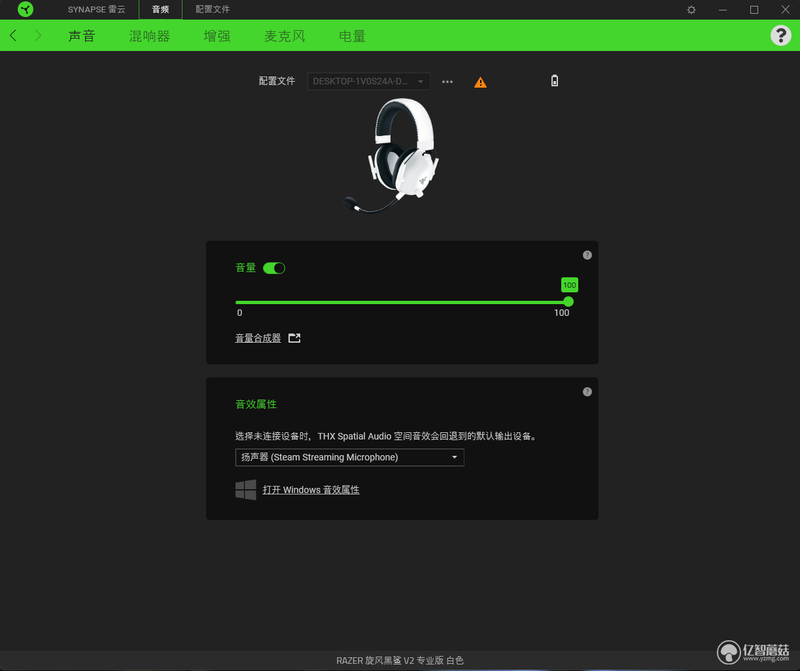Open the 电量 sub-tab
This screenshot has height=671, width=800.
point(352,36)
